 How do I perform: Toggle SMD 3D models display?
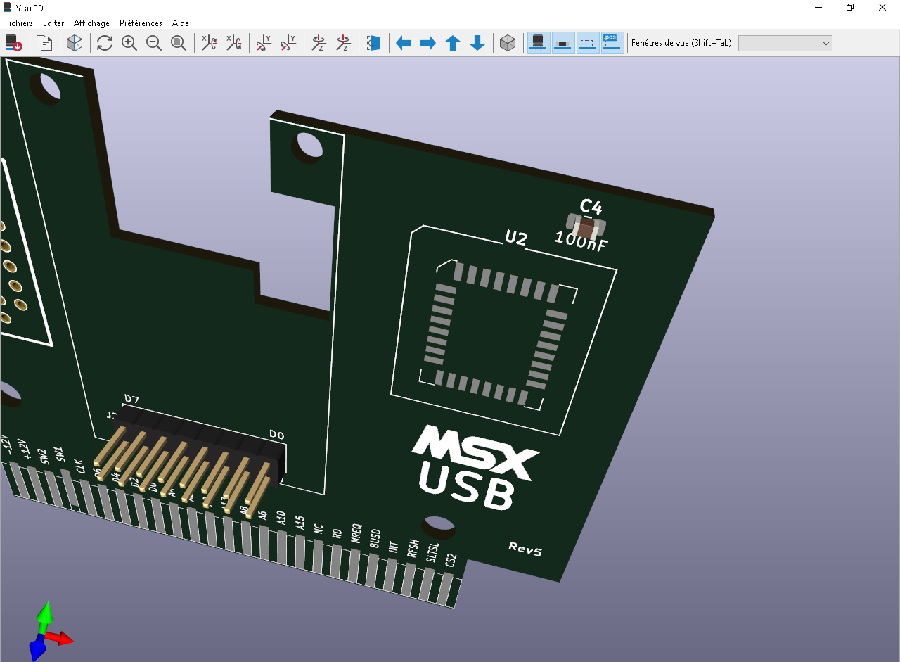point(563,43)
